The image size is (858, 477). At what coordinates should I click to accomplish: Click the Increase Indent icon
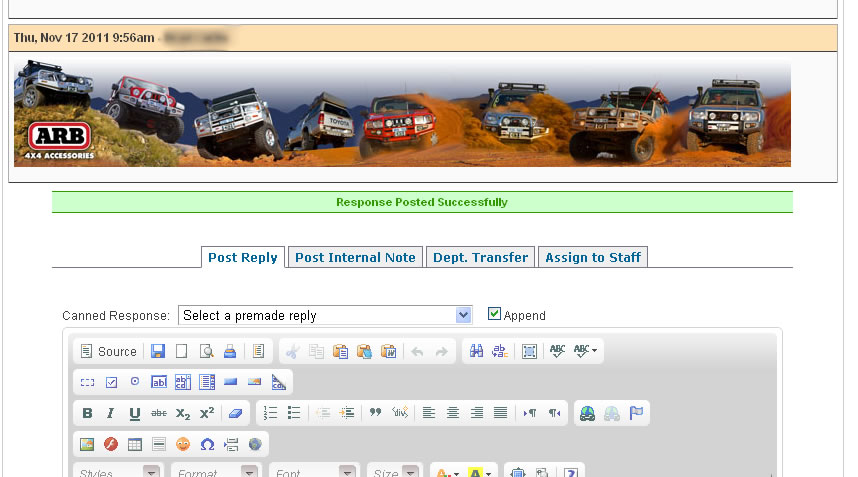coord(347,413)
